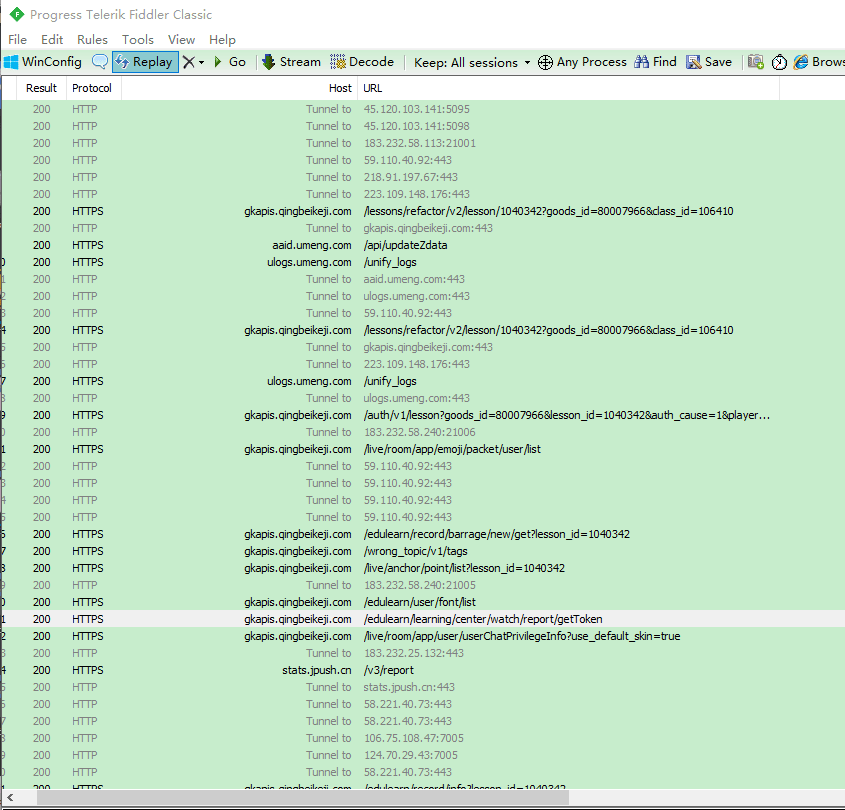
Task: Select the /auth/v1/lesson session row
Action: (x=424, y=416)
